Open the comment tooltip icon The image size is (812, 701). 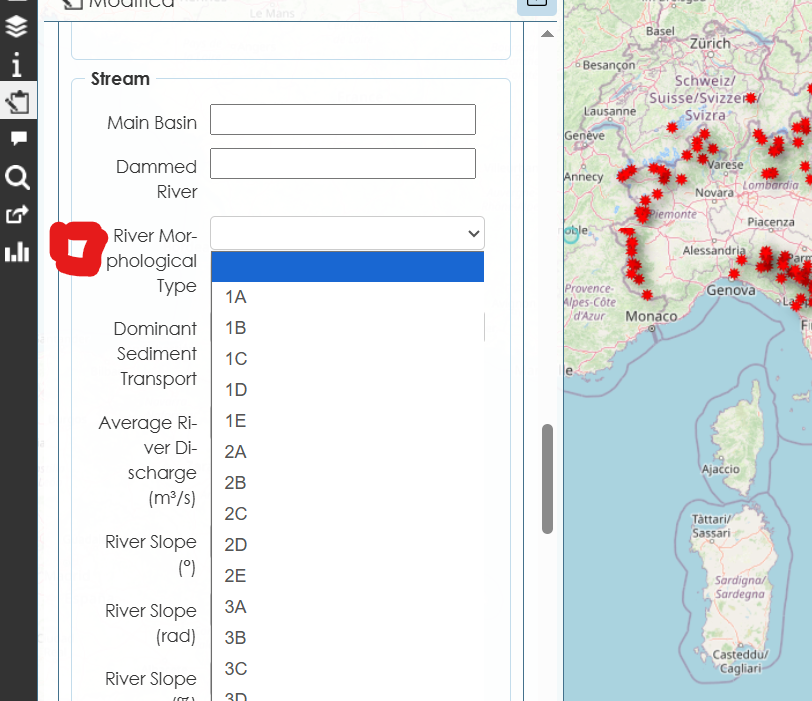click(17, 139)
